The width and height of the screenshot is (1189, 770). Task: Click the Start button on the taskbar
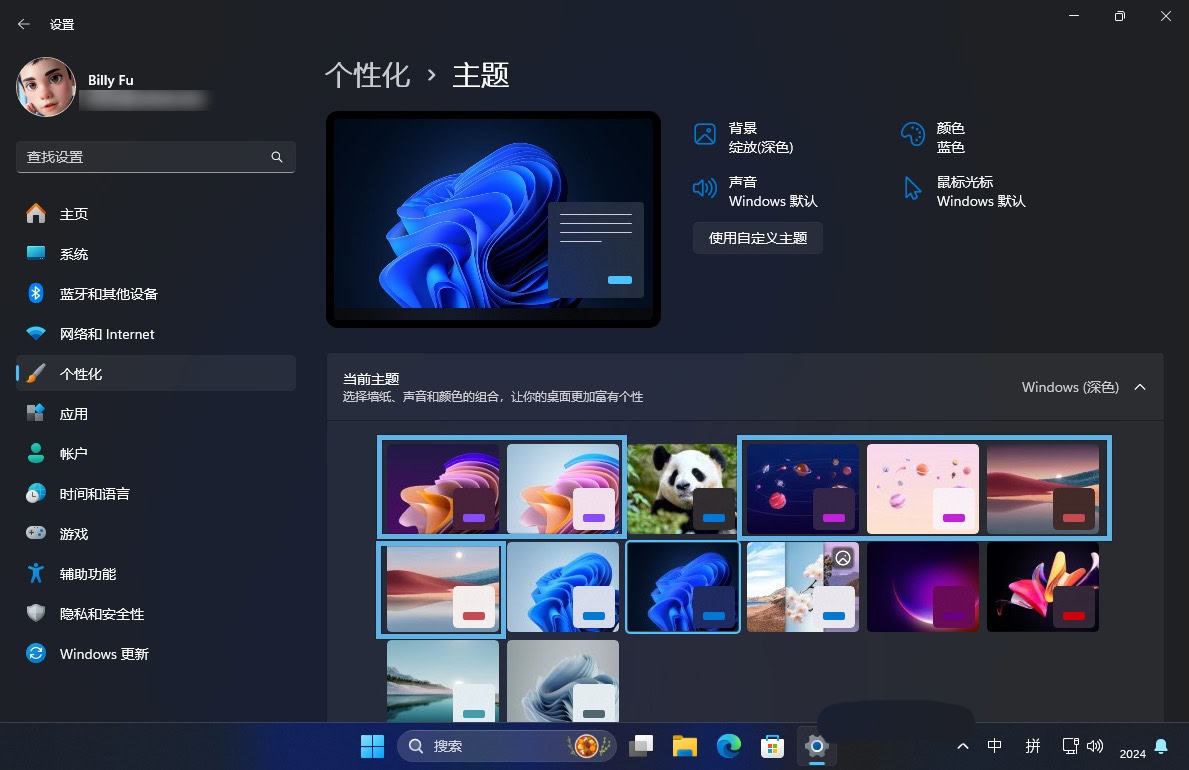click(371, 746)
